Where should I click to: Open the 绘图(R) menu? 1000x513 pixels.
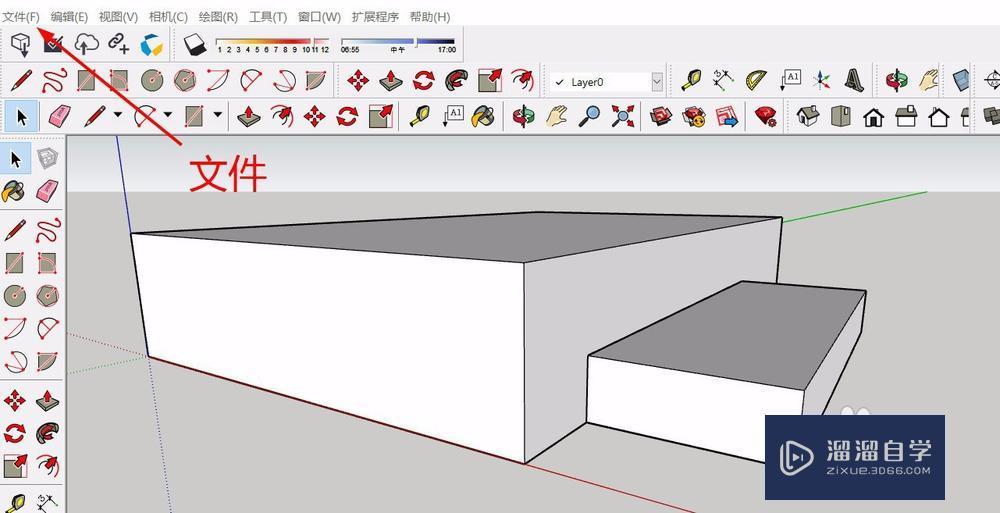[218, 17]
